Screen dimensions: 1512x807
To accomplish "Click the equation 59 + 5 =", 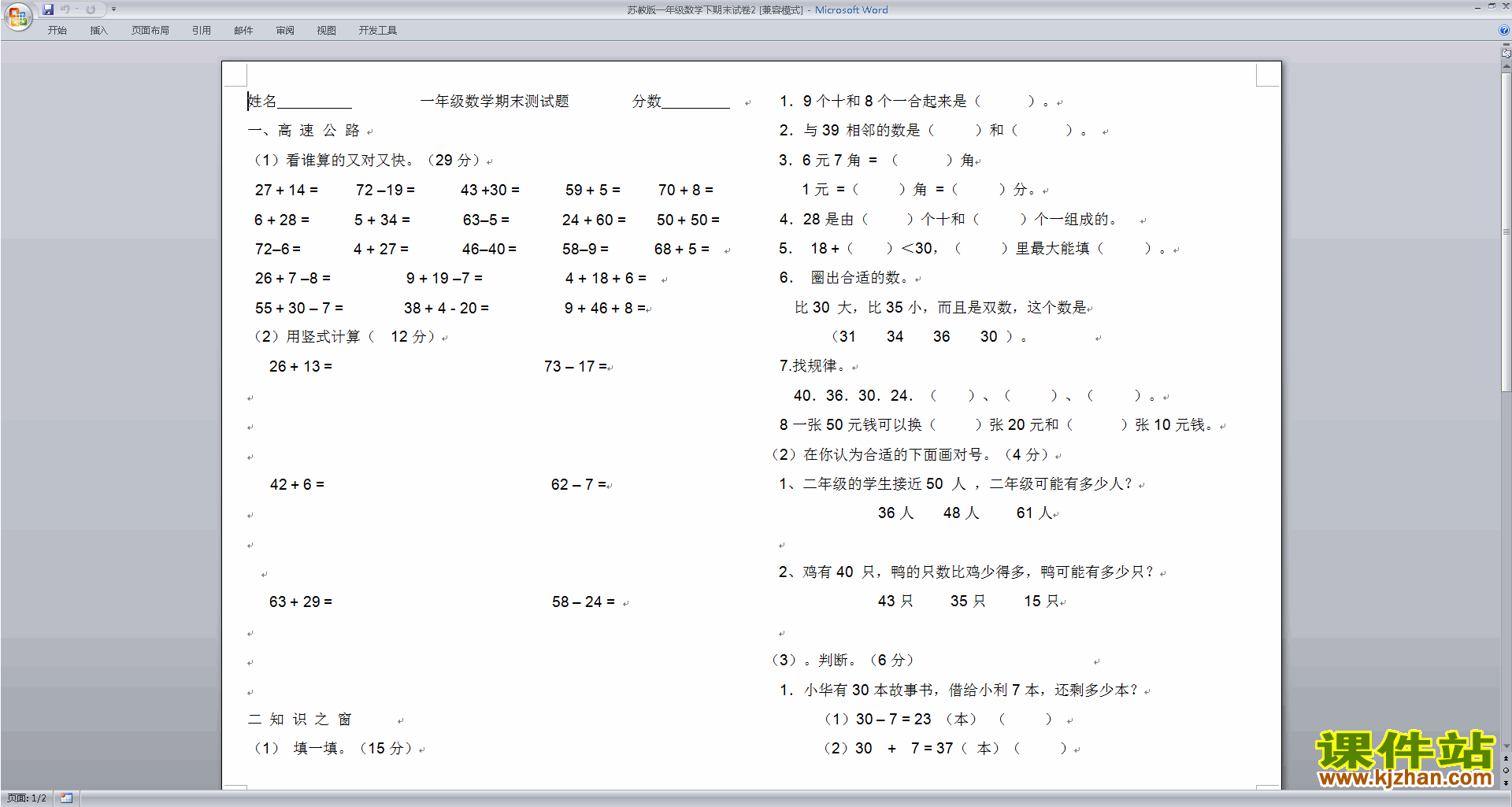I will pos(593,190).
